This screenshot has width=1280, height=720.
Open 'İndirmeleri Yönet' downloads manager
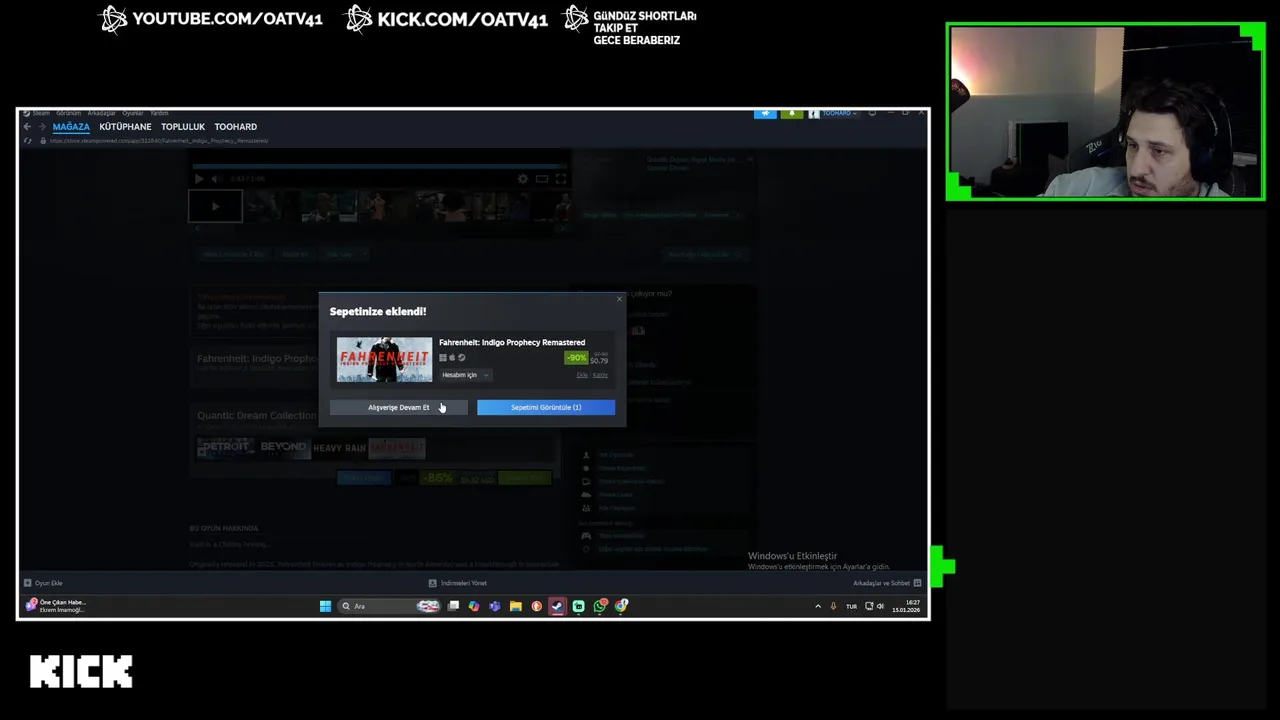tap(457, 583)
